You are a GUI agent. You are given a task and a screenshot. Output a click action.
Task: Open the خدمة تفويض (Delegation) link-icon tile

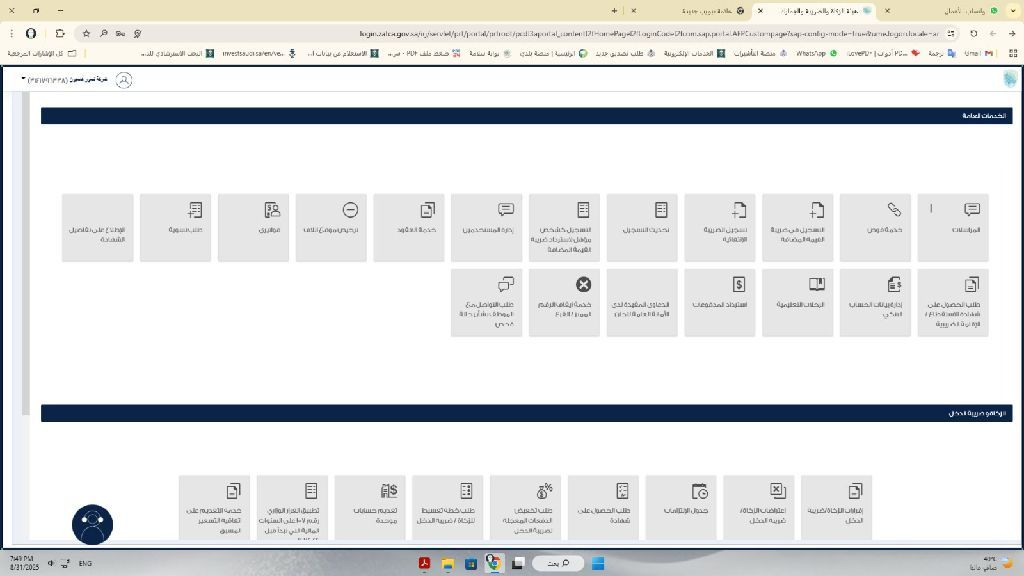tap(875, 228)
